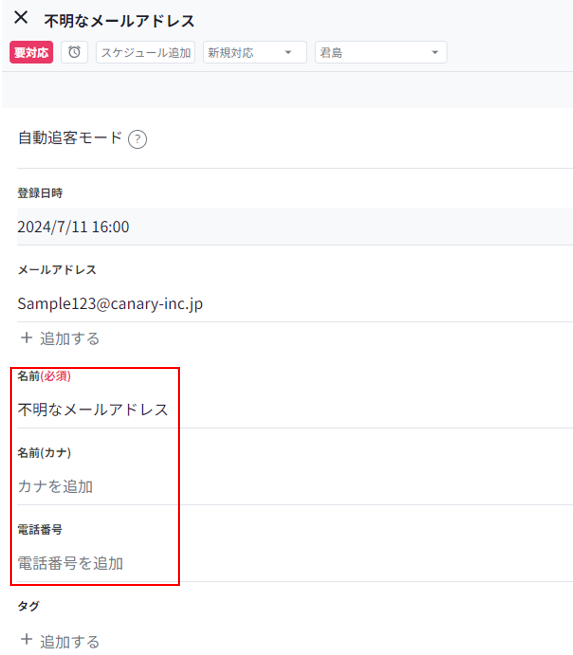Click the 電話番号 label

tap(40, 530)
